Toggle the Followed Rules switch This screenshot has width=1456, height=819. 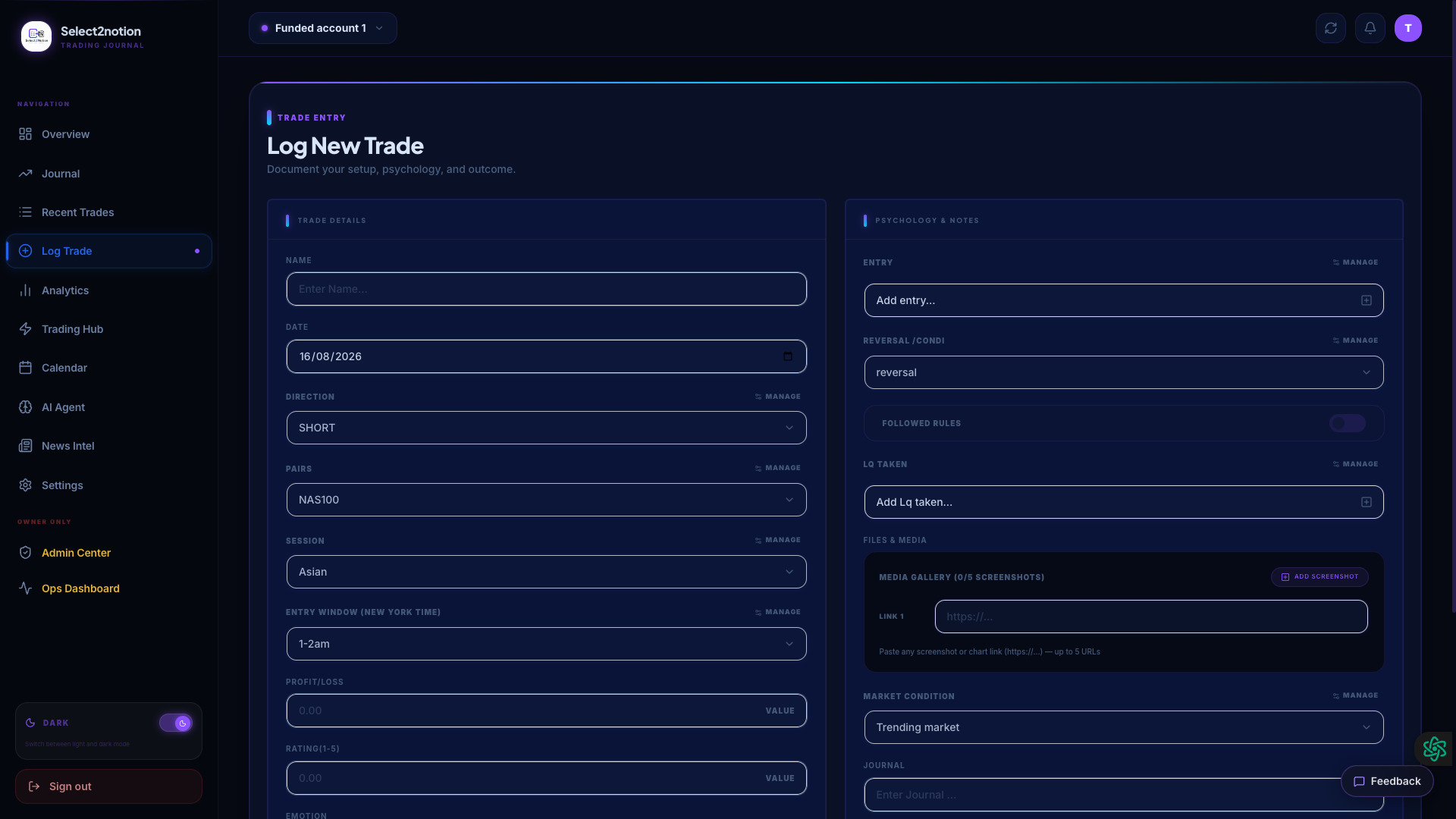pyautogui.click(x=1348, y=423)
